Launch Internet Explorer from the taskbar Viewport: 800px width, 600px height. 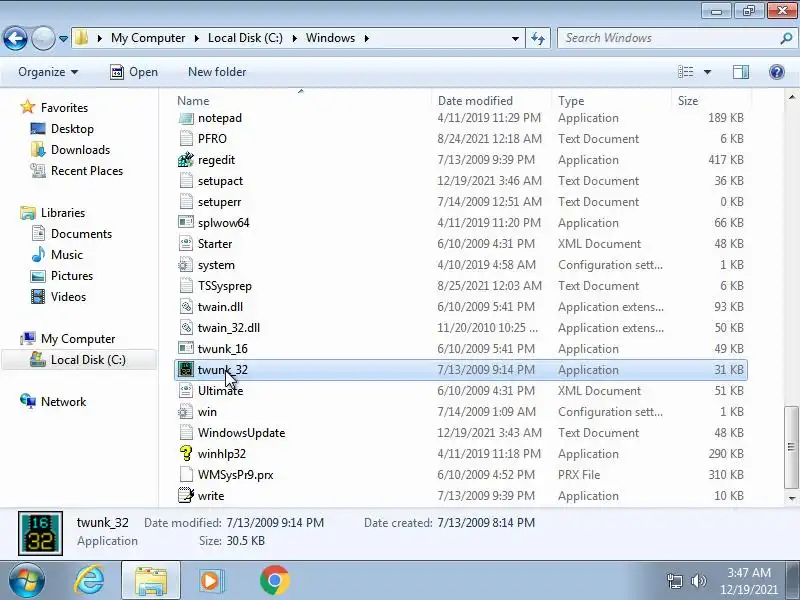[89, 581]
